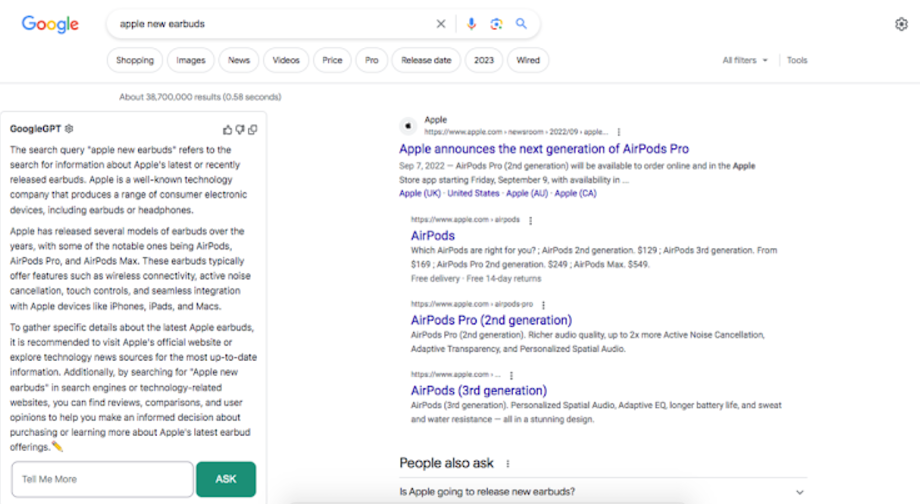920x504 pixels.
Task: Select the Pro filter chip
Action: click(x=371, y=60)
